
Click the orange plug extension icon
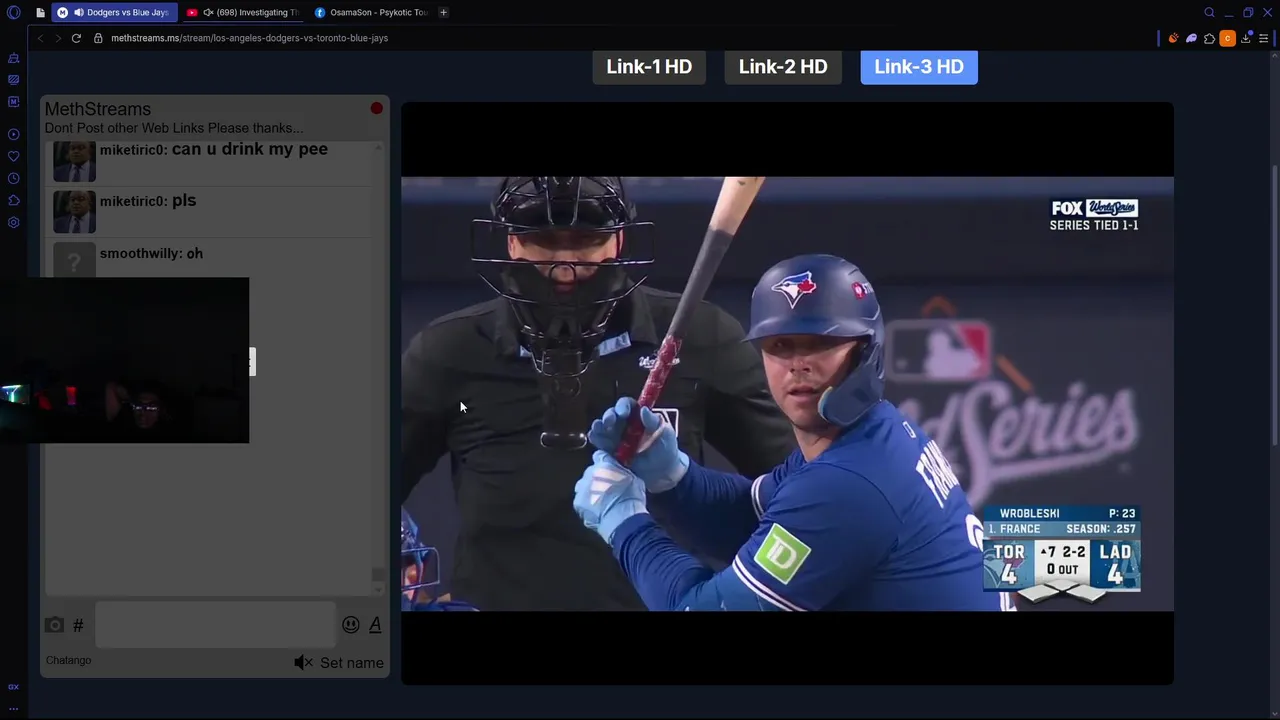click(x=1173, y=38)
